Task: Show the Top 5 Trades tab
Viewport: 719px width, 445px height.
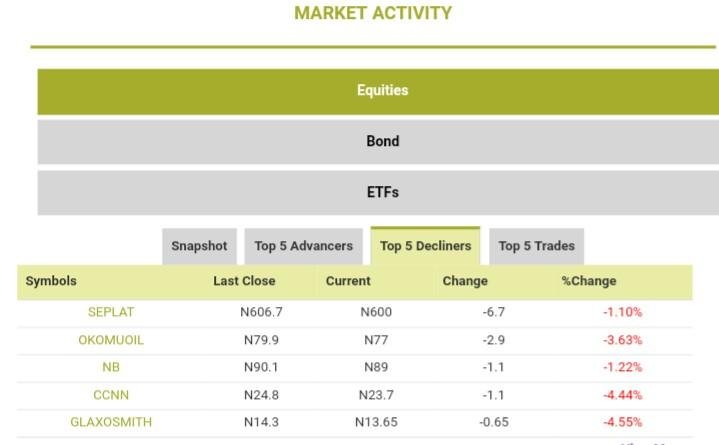Action: 537,246
